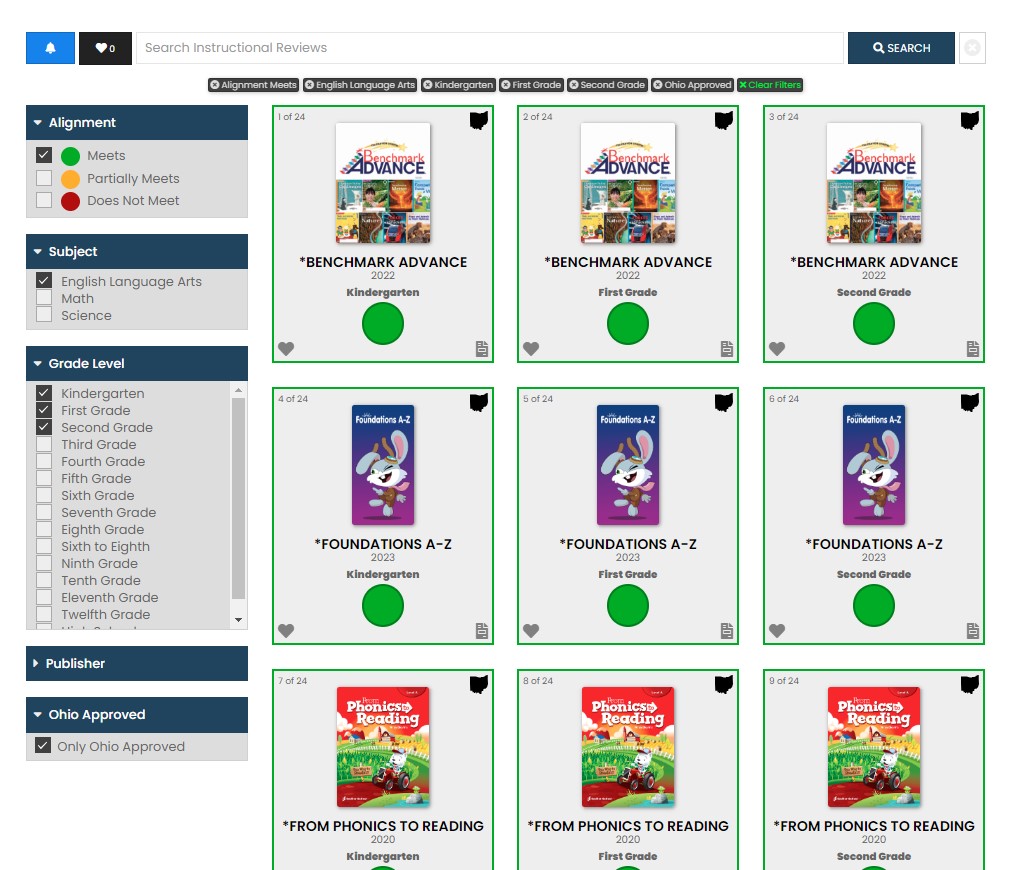
Task: Collapse the Alignment filter panel
Action: (137, 122)
